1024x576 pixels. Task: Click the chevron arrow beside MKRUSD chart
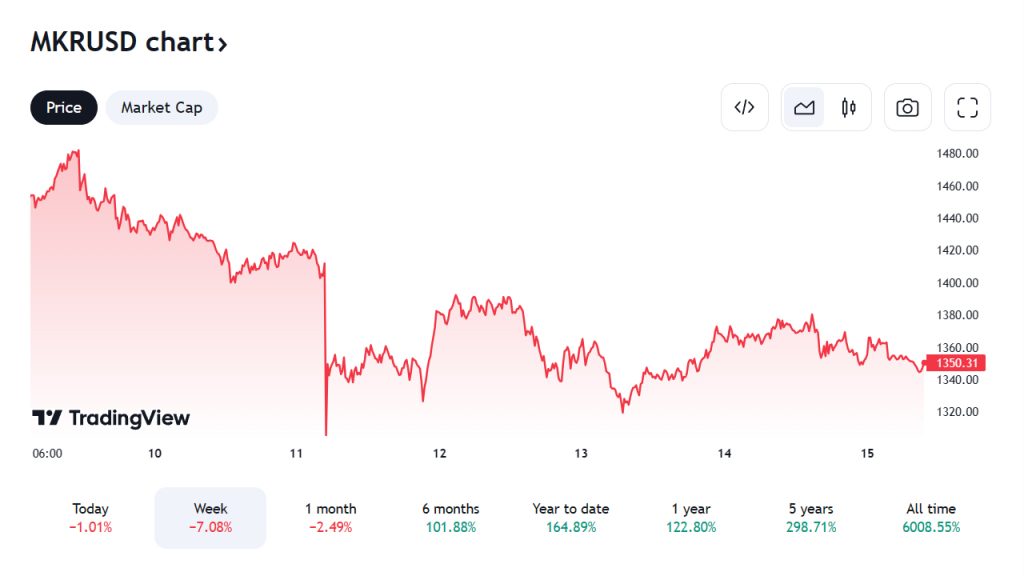(x=223, y=44)
